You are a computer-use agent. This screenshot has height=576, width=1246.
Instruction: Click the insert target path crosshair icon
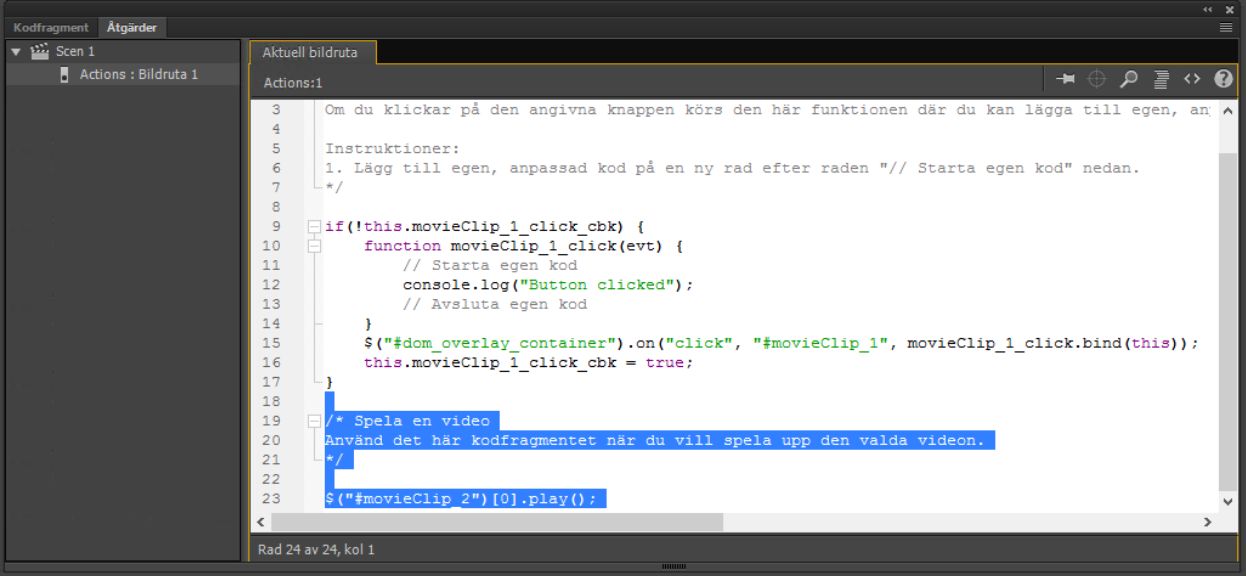(1097, 79)
